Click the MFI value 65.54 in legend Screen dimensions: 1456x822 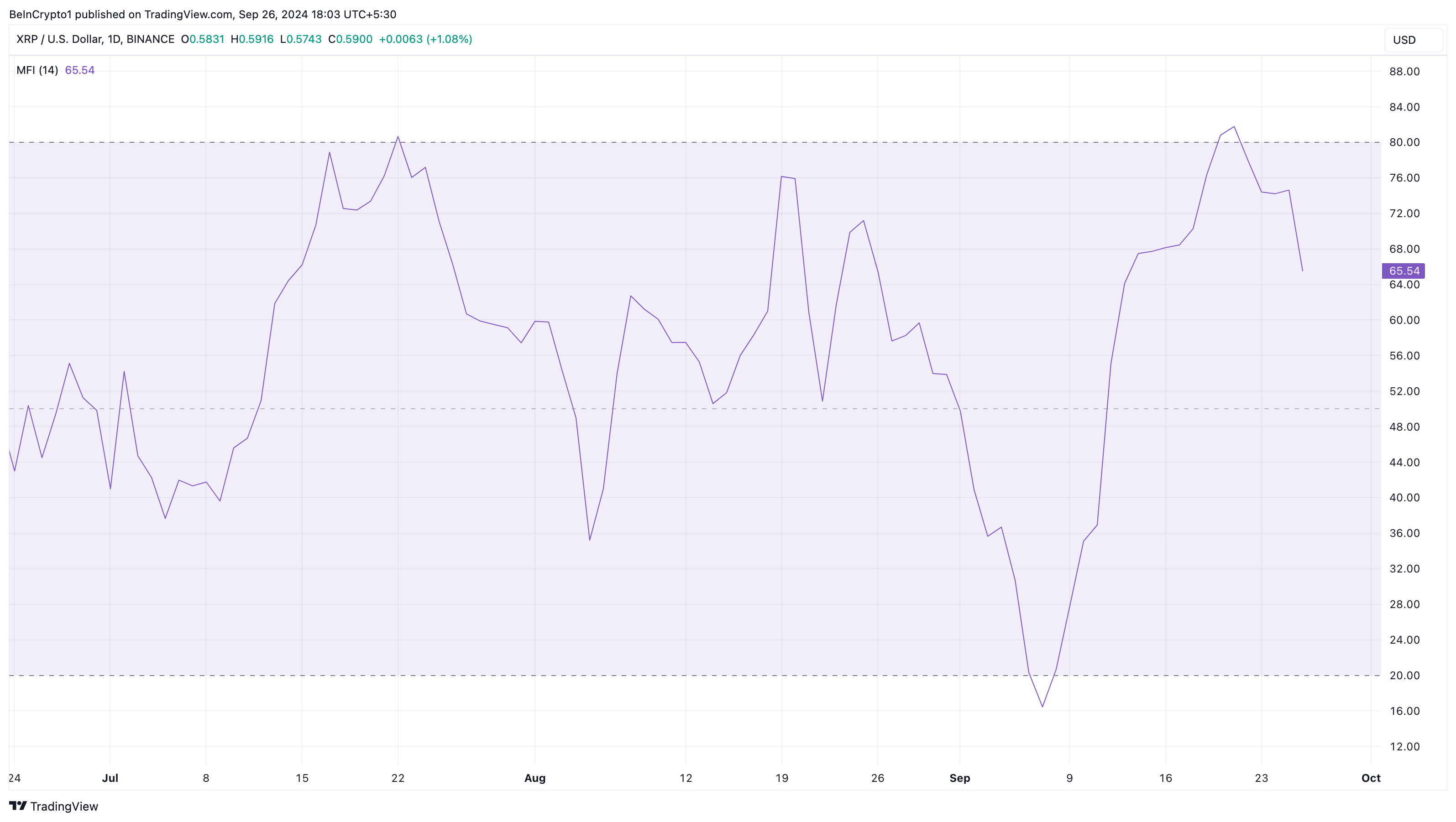(80, 70)
